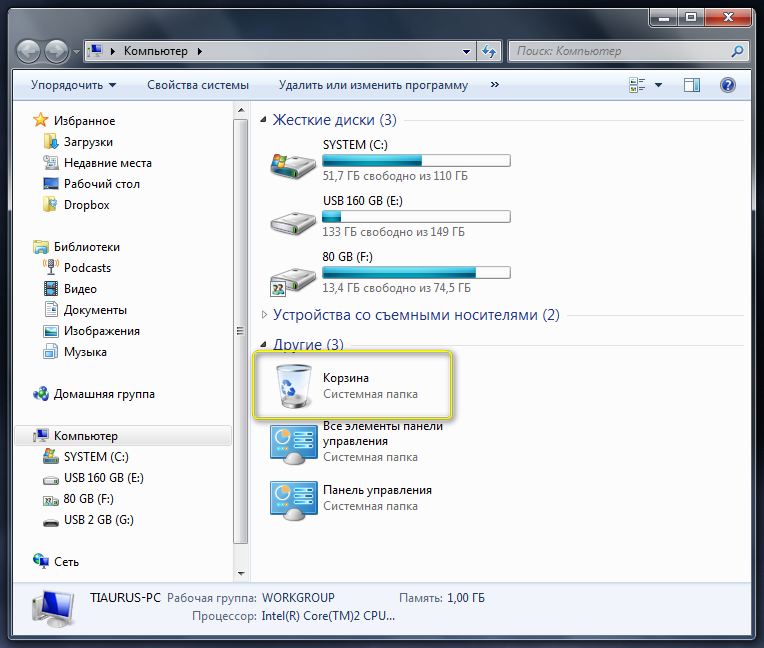Click arrow after Компьютер in address bar
The image size is (764, 648).
(x=199, y=51)
